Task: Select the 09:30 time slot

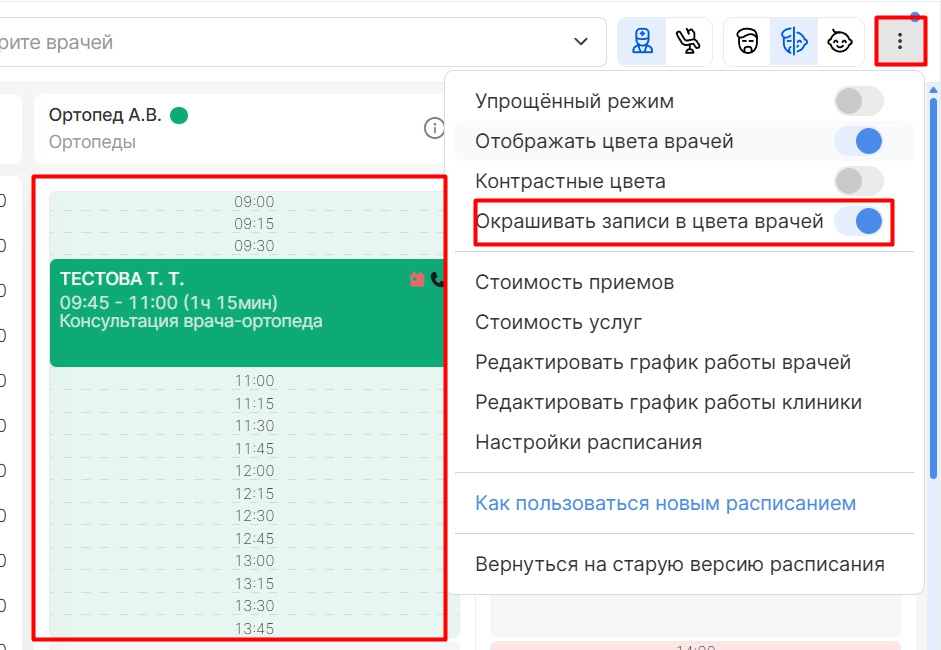Action: (254, 245)
